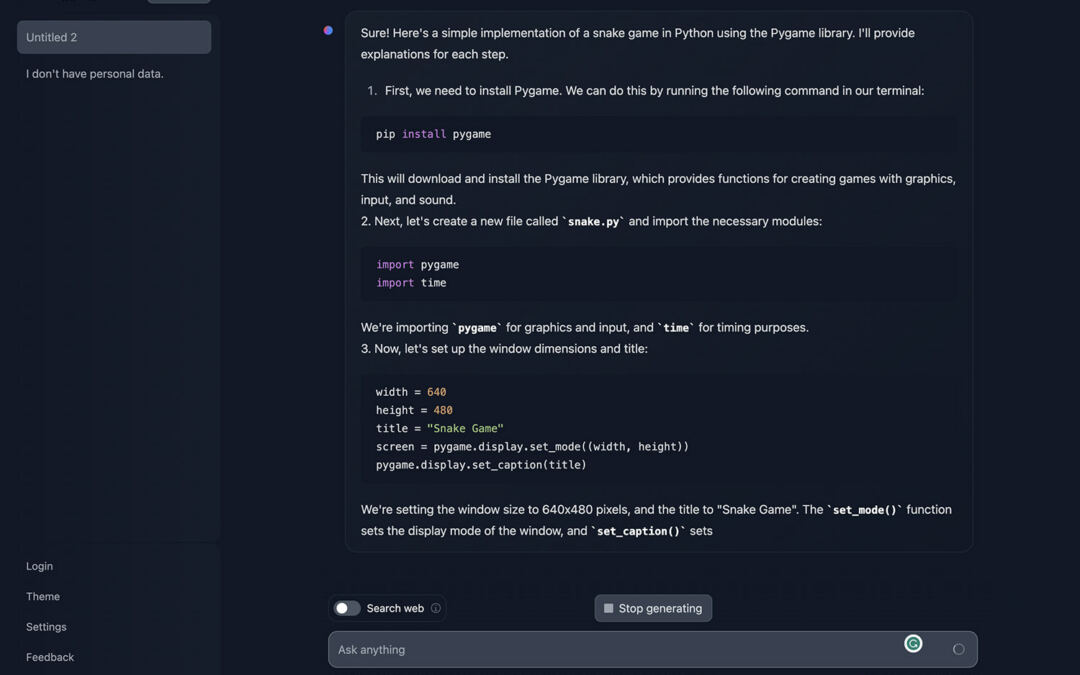This screenshot has height=675, width=1080.
Task: Click the import pygame code block
Action: pyautogui.click(x=658, y=274)
